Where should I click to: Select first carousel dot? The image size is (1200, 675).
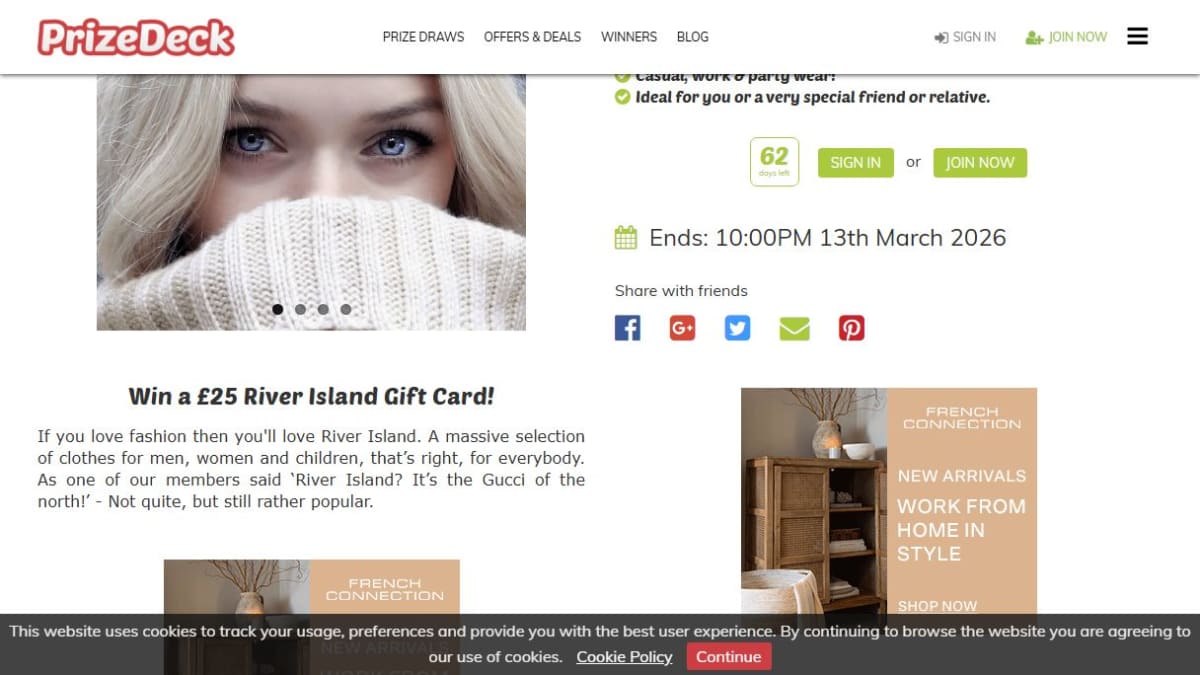coord(277,309)
